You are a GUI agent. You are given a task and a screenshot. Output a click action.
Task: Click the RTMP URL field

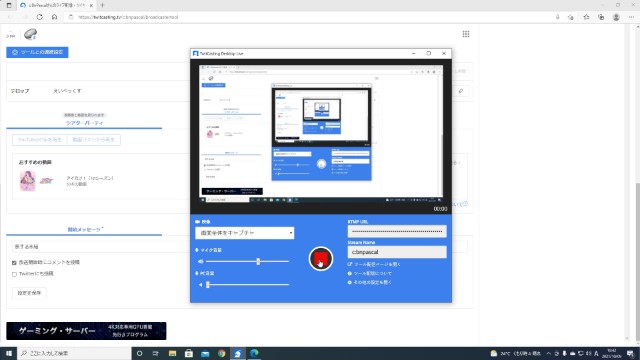(x=397, y=231)
